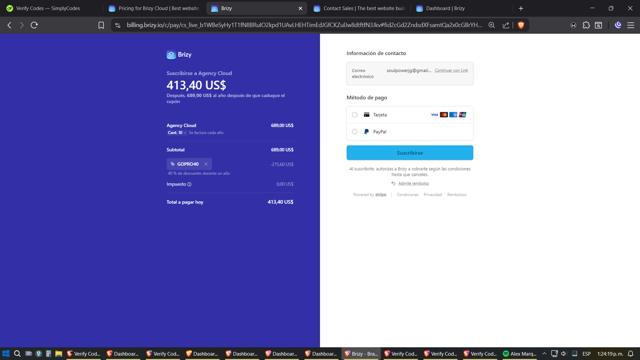Click the Tarjeta credit card icon
This screenshot has height=360, width=640.
367,115
